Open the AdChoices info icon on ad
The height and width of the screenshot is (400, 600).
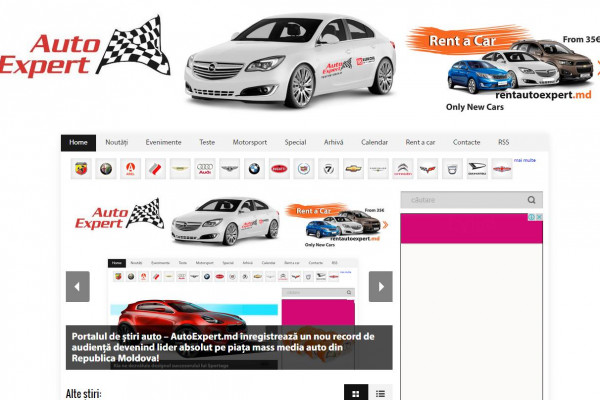tap(532, 217)
